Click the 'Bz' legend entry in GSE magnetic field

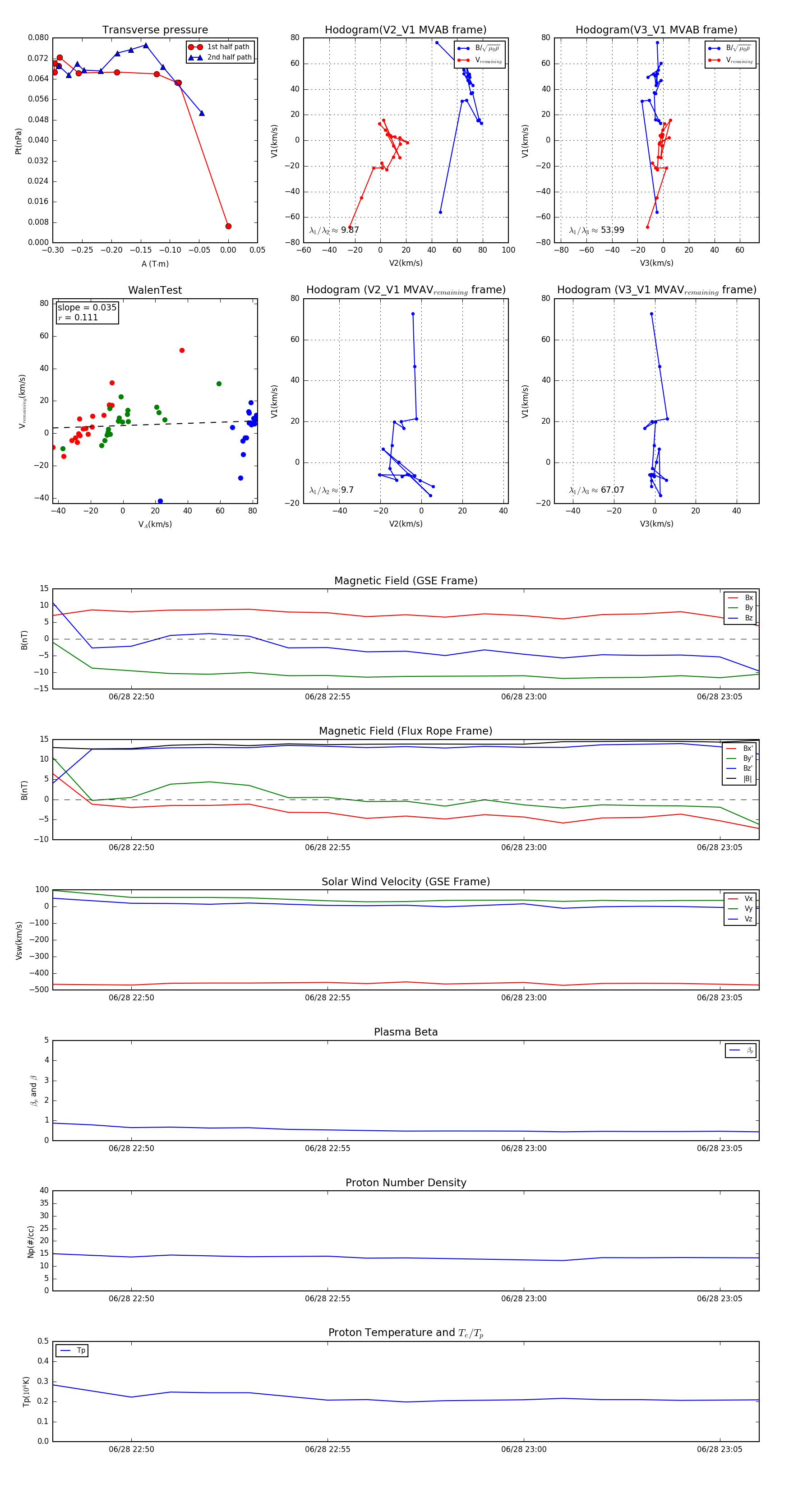[x=740, y=618]
